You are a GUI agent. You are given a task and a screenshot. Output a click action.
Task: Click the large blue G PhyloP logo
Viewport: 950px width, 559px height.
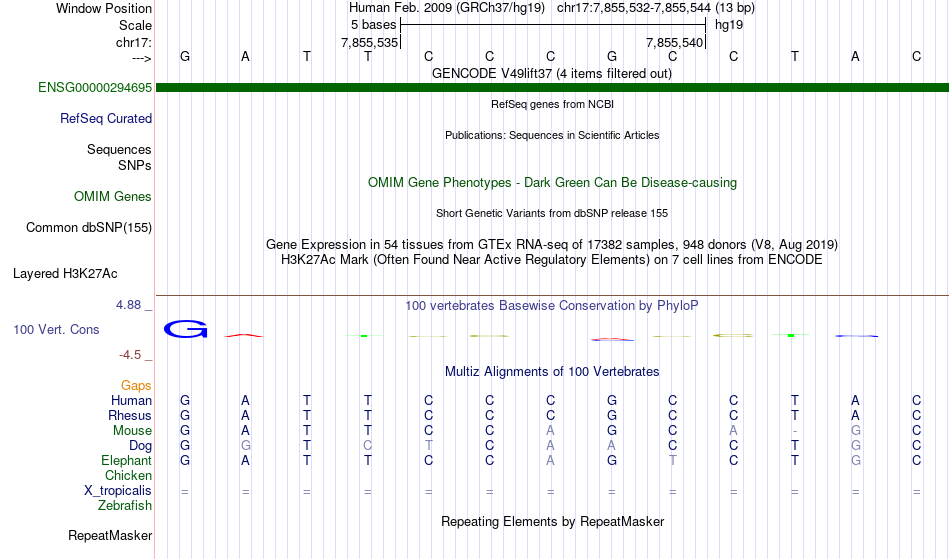click(x=185, y=329)
